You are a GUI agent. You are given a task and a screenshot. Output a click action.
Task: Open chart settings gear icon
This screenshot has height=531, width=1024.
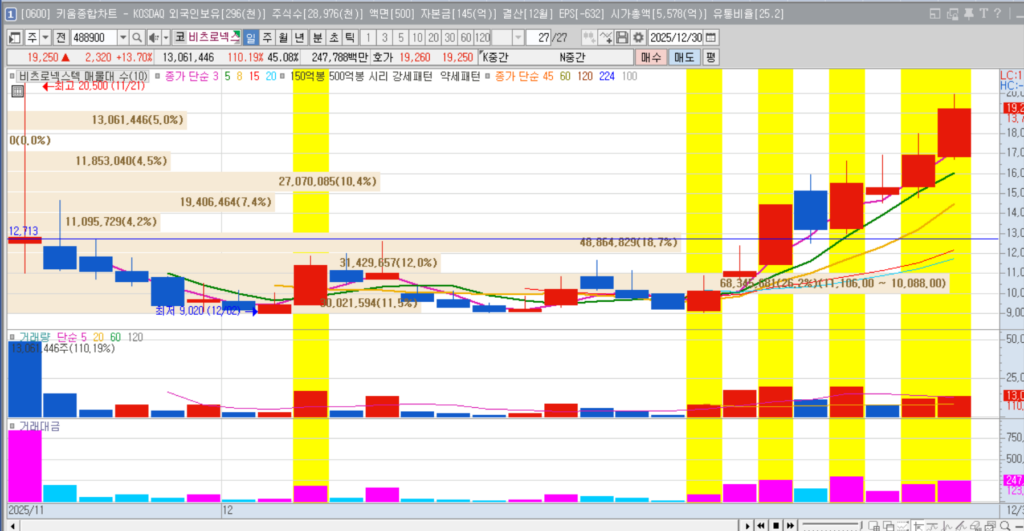tap(638, 37)
